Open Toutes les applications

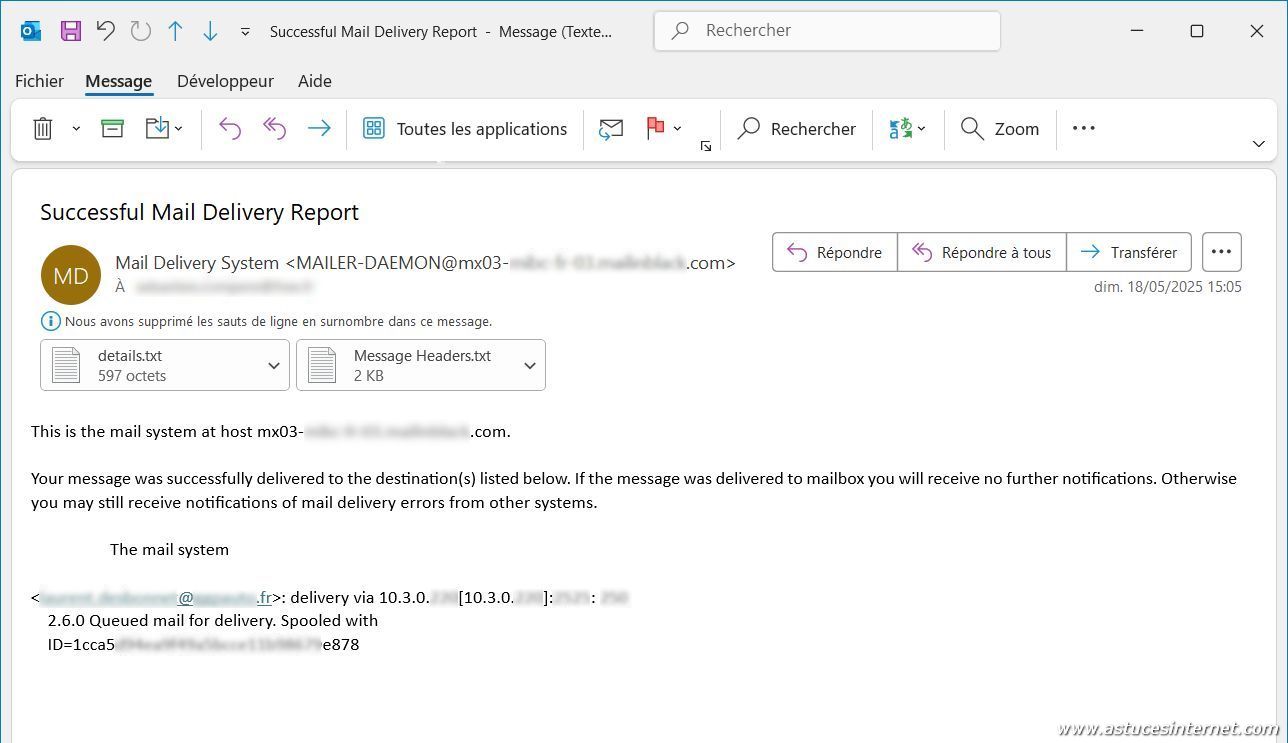(x=465, y=128)
